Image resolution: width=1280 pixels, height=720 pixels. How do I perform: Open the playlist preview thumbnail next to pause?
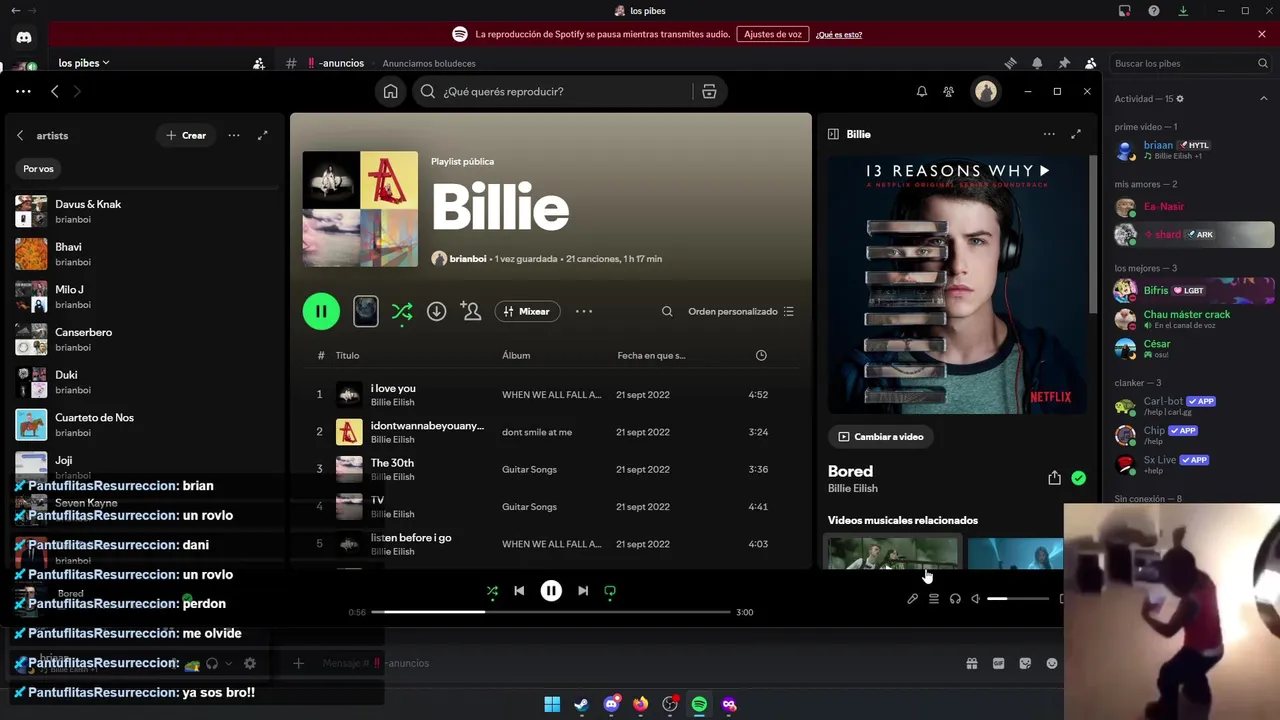pos(366,311)
